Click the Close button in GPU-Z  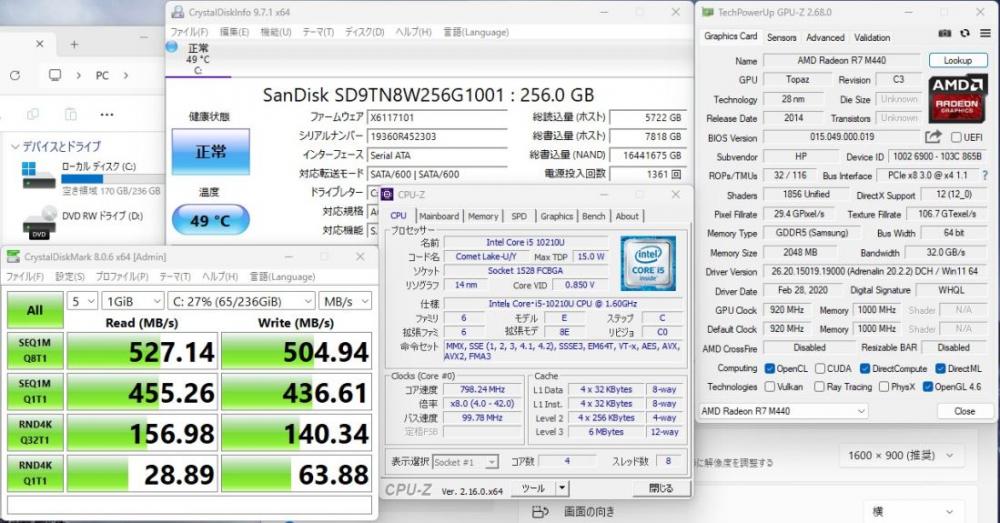pyautogui.click(x=964, y=411)
